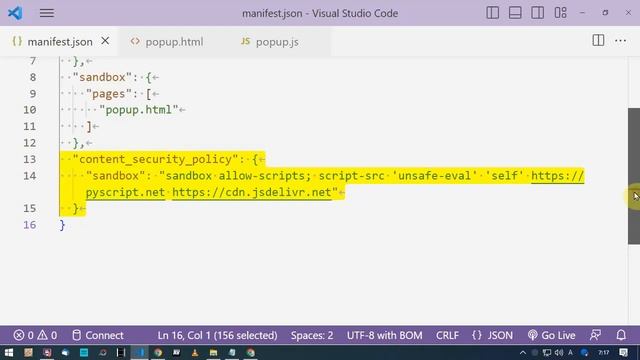This screenshot has width=640, height=360.
Task: Open the Windows Start menu
Action: pos(9,353)
